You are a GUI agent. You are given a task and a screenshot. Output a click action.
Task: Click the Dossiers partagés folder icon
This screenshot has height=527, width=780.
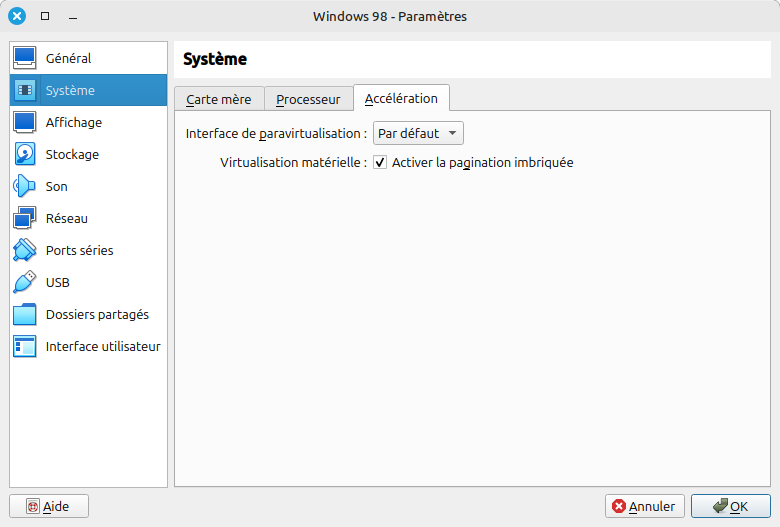(24, 315)
